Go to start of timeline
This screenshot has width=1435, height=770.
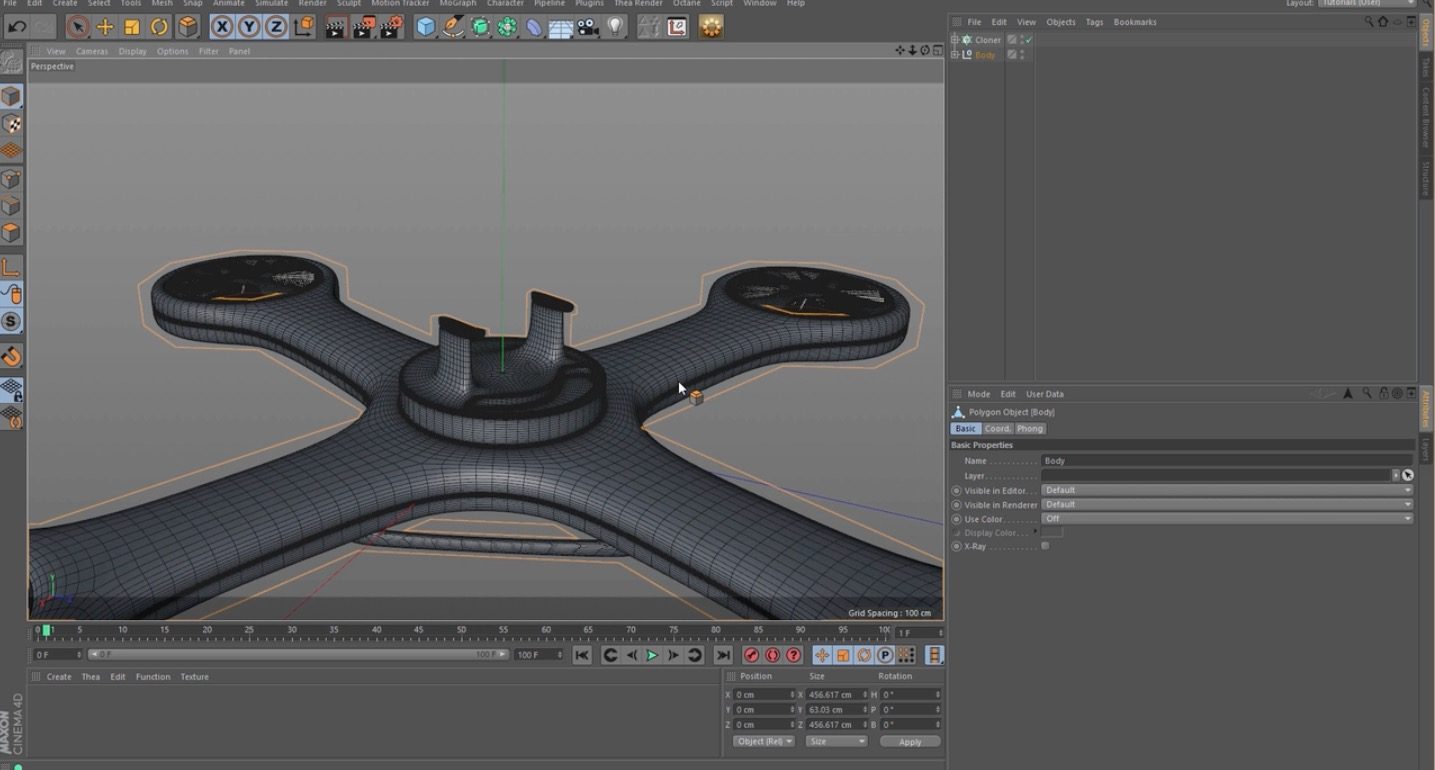pyautogui.click(x=582, y=655)
